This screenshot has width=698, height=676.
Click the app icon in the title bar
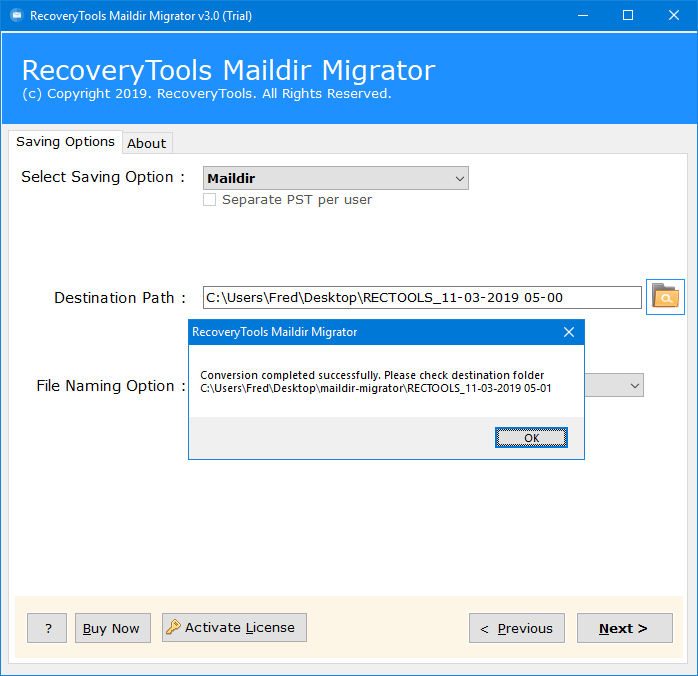click(x=17, y=16)
